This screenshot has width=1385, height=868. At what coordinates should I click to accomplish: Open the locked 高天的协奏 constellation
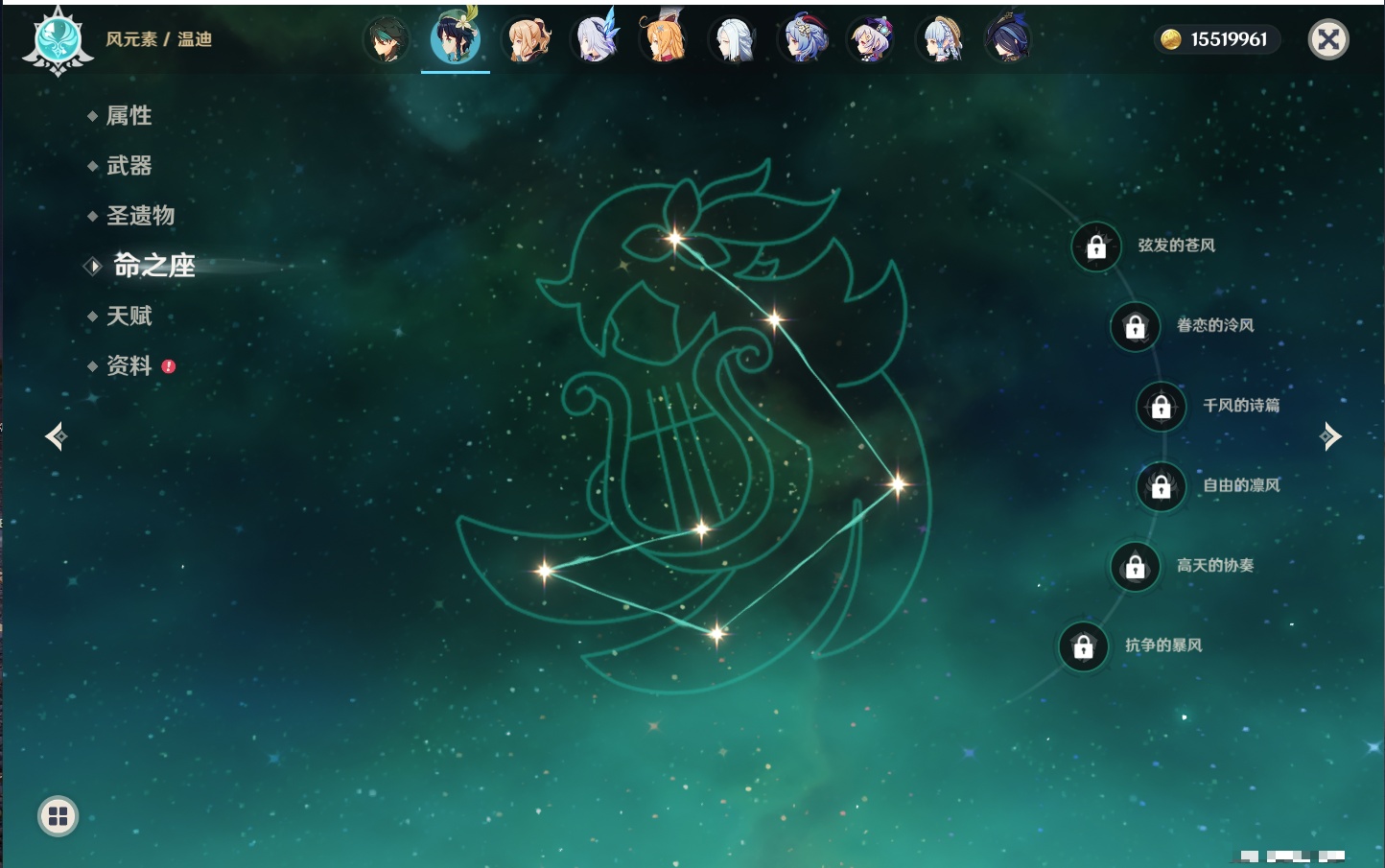pos(1135,566)
